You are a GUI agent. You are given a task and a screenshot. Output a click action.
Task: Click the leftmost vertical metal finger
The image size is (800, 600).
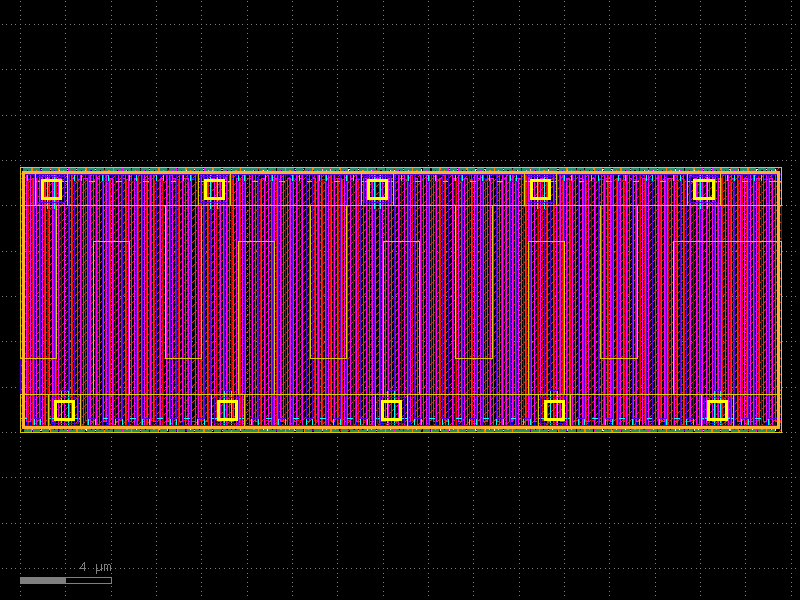coord(28,300)
